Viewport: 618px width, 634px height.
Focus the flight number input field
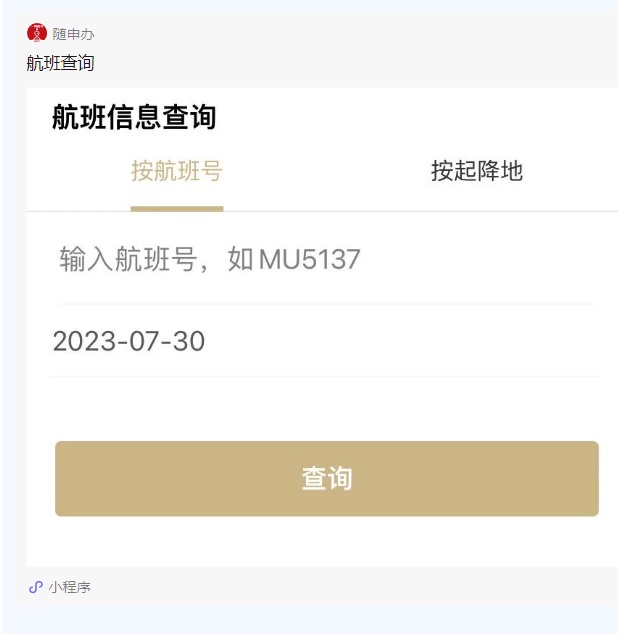pyautogui.click(x=326, y=261)
